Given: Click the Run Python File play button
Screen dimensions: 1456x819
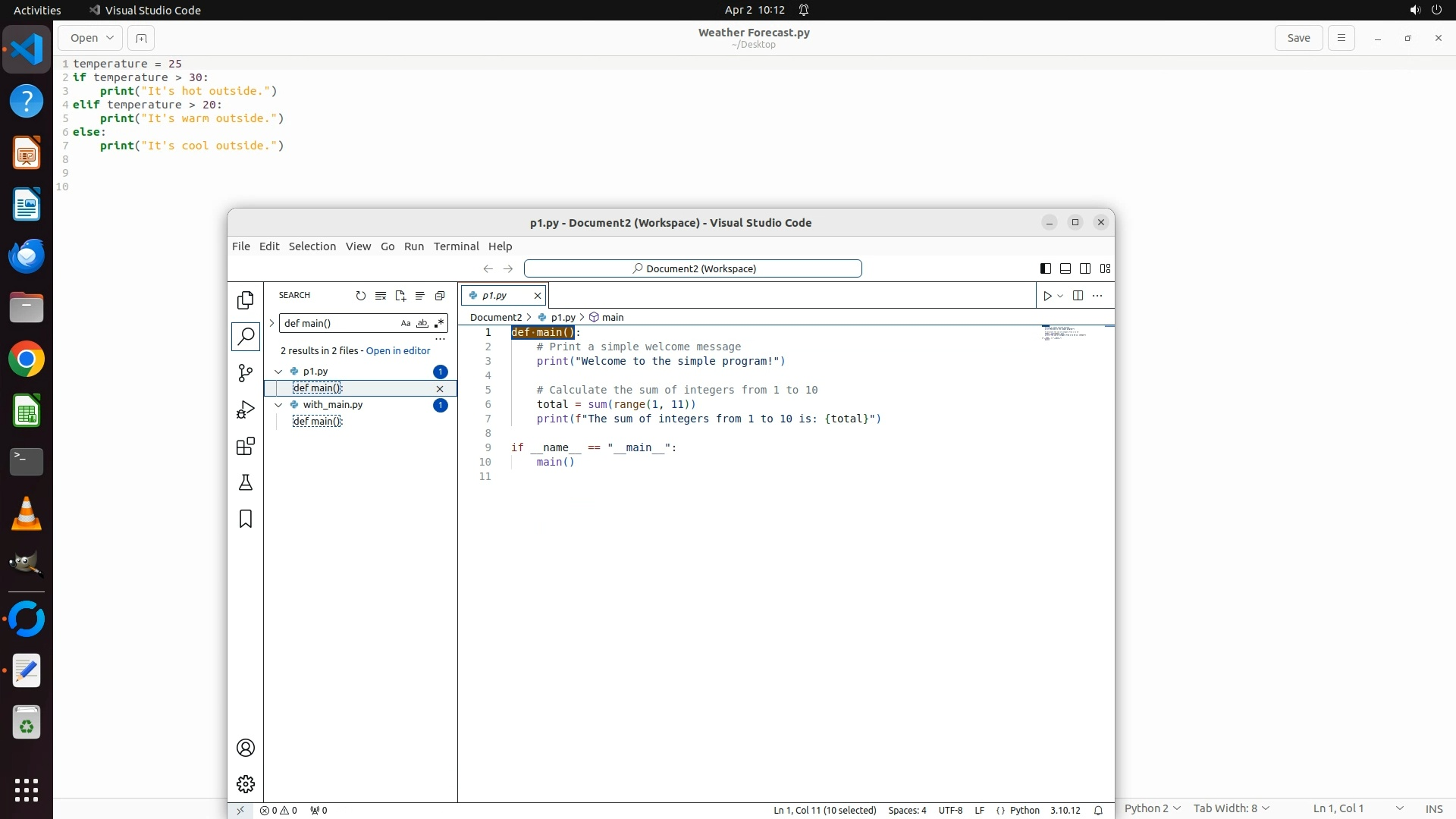Looking at the screenshot, I should coord(1047,296).
